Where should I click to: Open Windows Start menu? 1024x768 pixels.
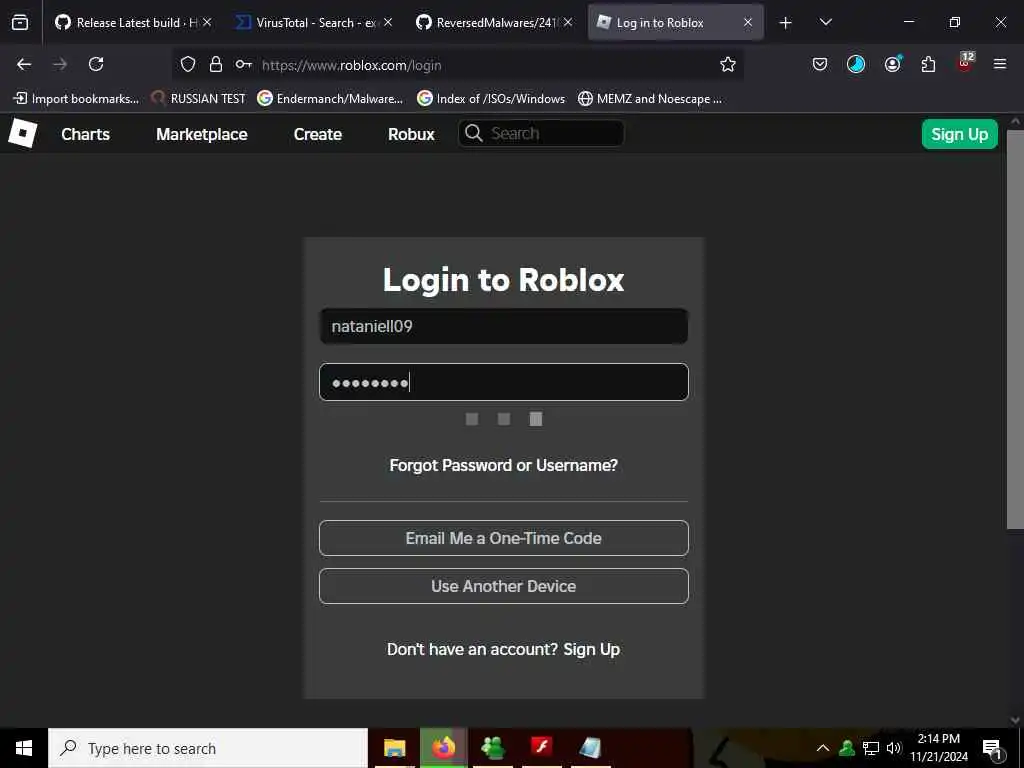(x=24, y=748)
